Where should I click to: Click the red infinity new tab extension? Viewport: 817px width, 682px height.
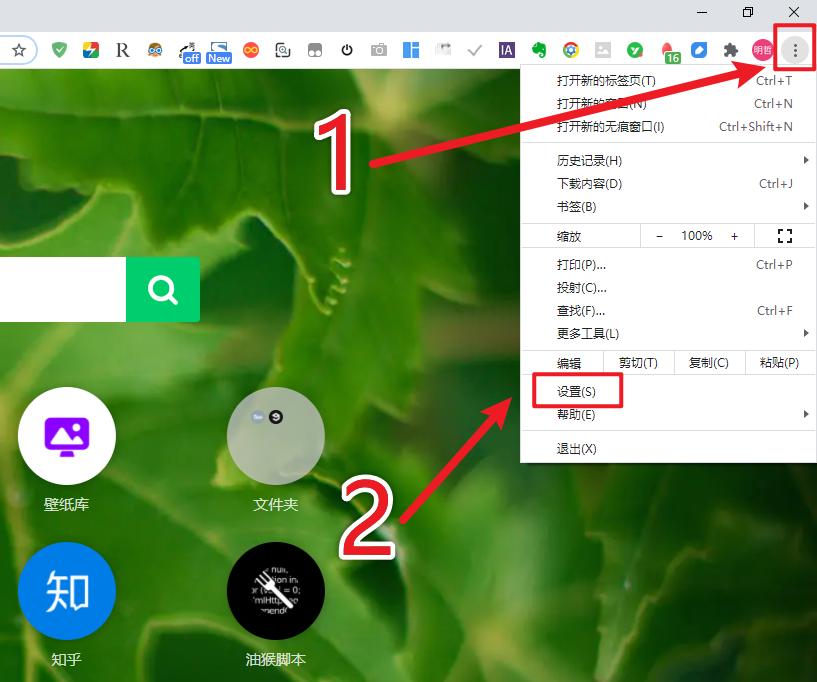click(x=250, y=49)
